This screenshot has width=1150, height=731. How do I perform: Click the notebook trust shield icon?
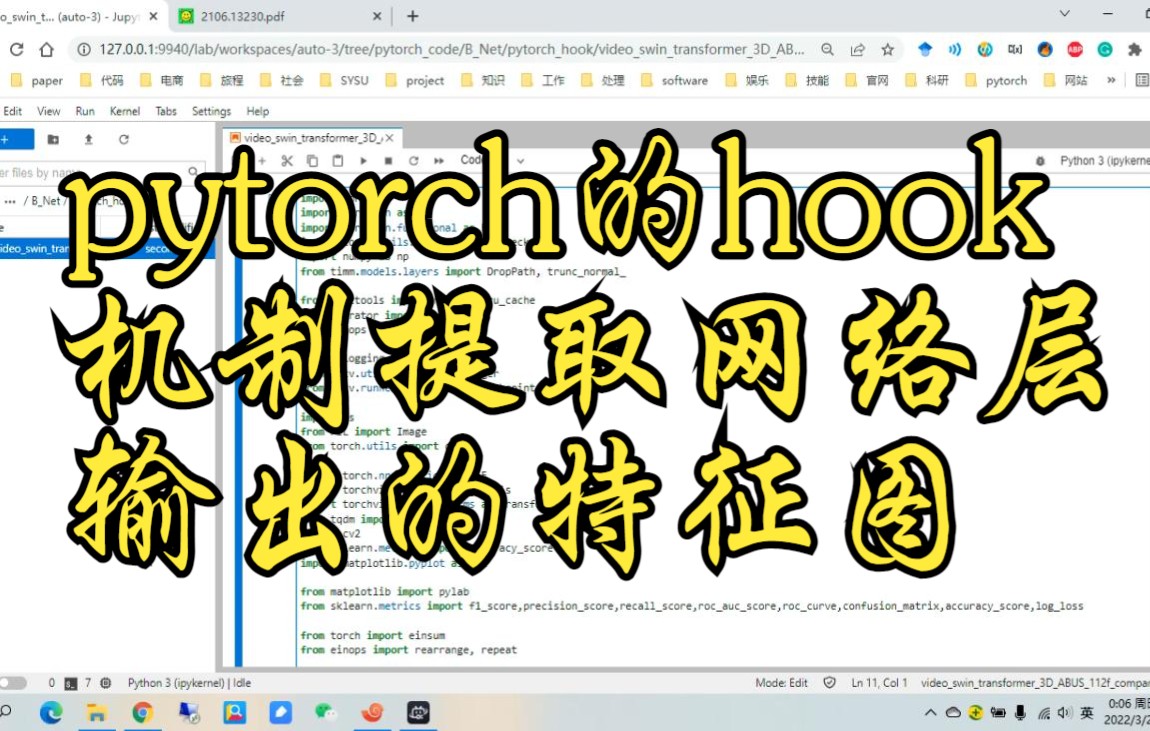click(829, 683)
